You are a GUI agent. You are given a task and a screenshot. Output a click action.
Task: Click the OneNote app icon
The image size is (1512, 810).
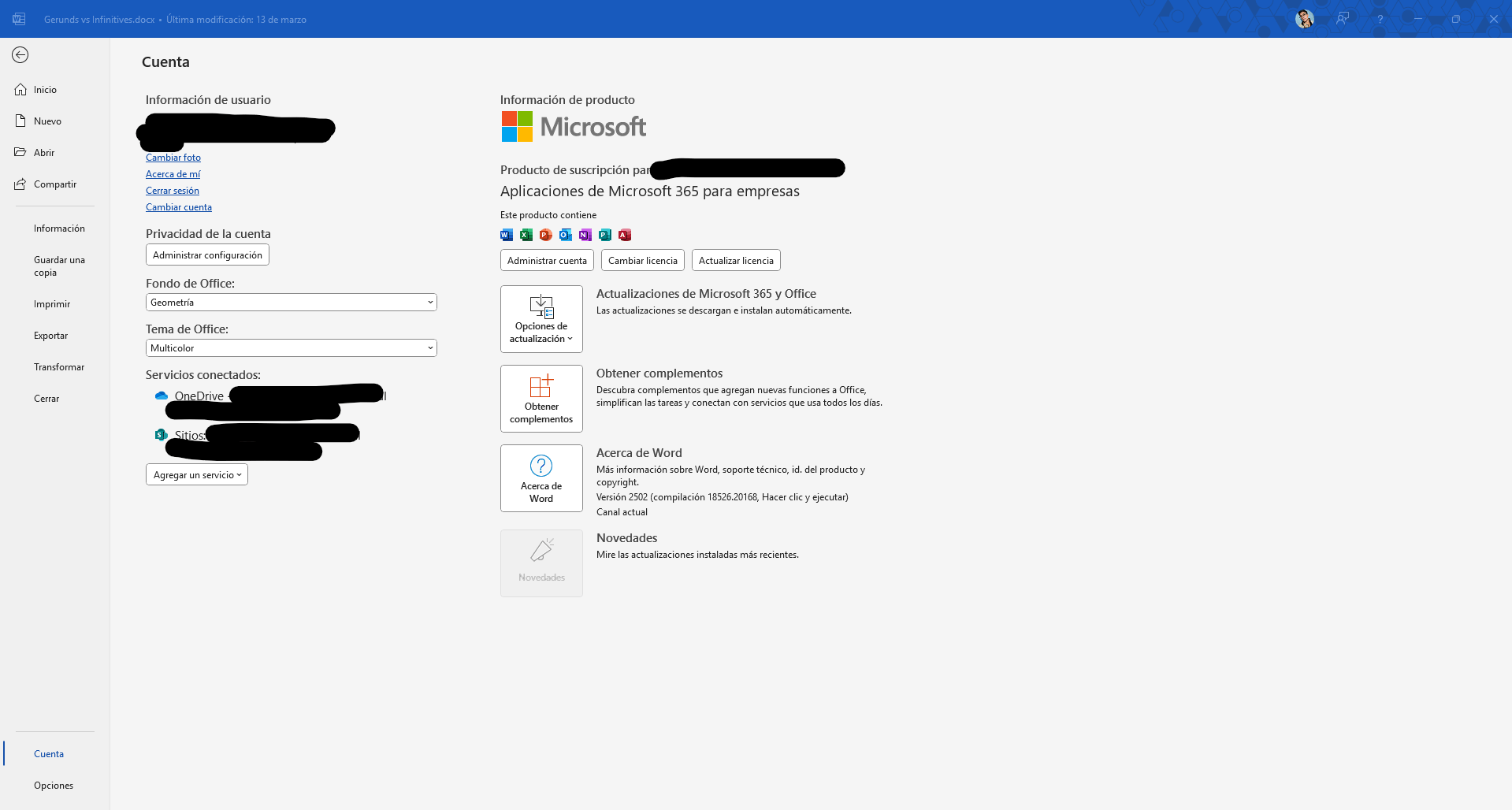point(585,235)
